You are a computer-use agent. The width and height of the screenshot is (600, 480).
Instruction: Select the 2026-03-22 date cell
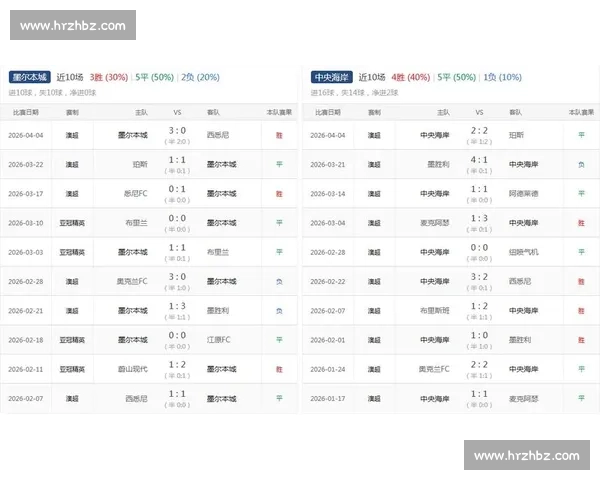[x=26, y=165]
